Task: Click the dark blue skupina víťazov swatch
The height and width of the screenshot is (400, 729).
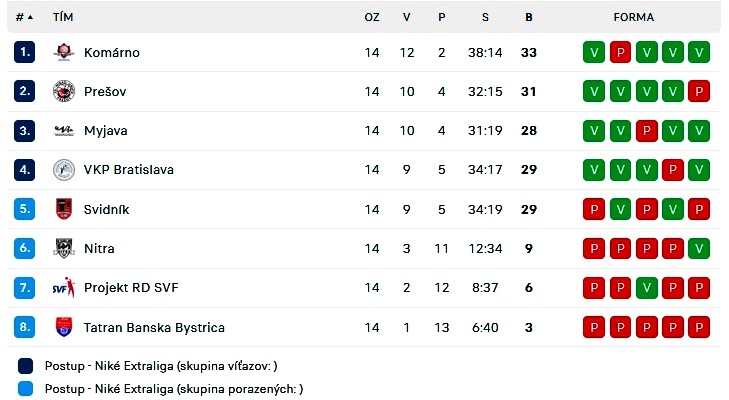Action: 25,366
